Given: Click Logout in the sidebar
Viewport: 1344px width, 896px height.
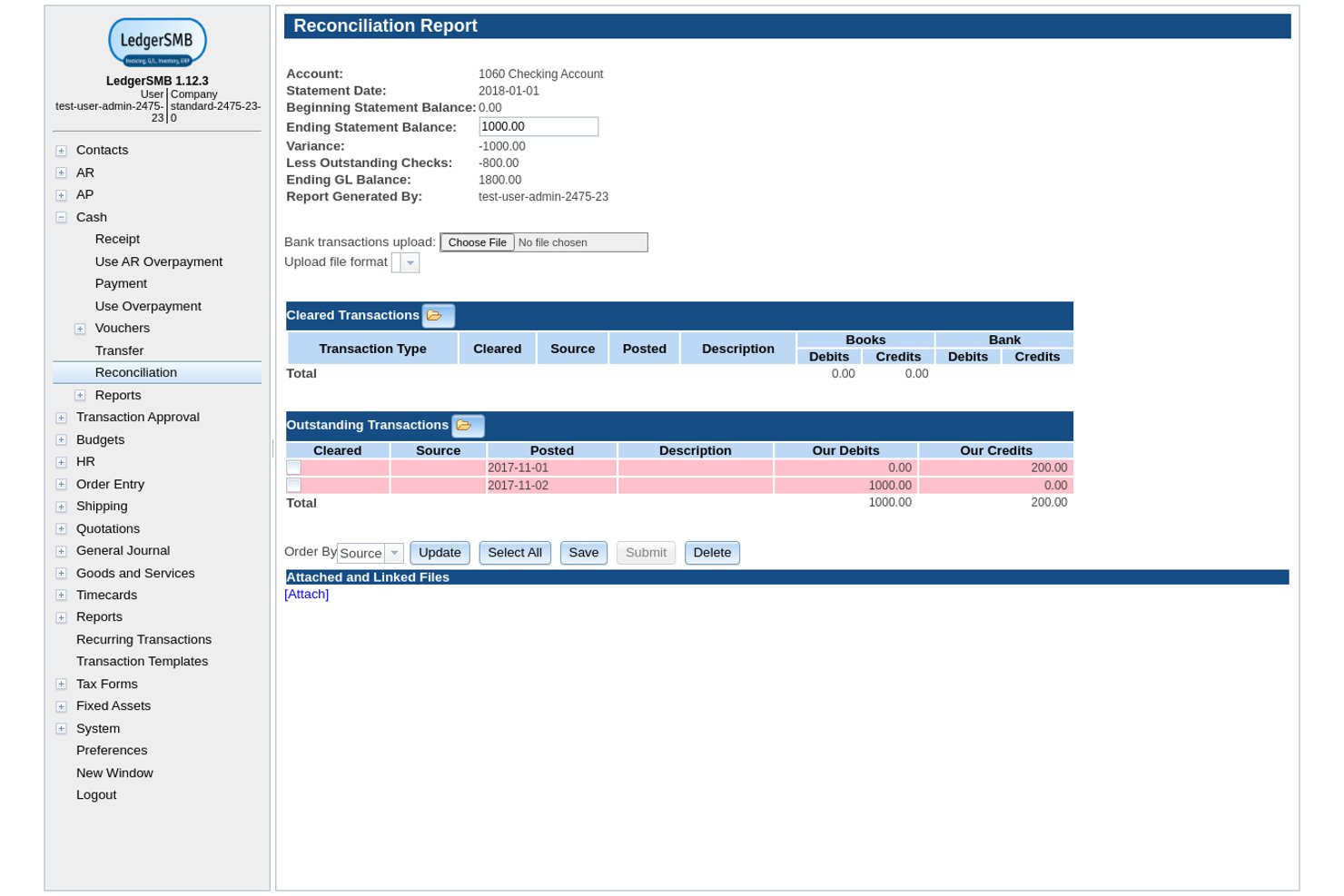Looking at the screenshot, I should [x=96, y=794].
